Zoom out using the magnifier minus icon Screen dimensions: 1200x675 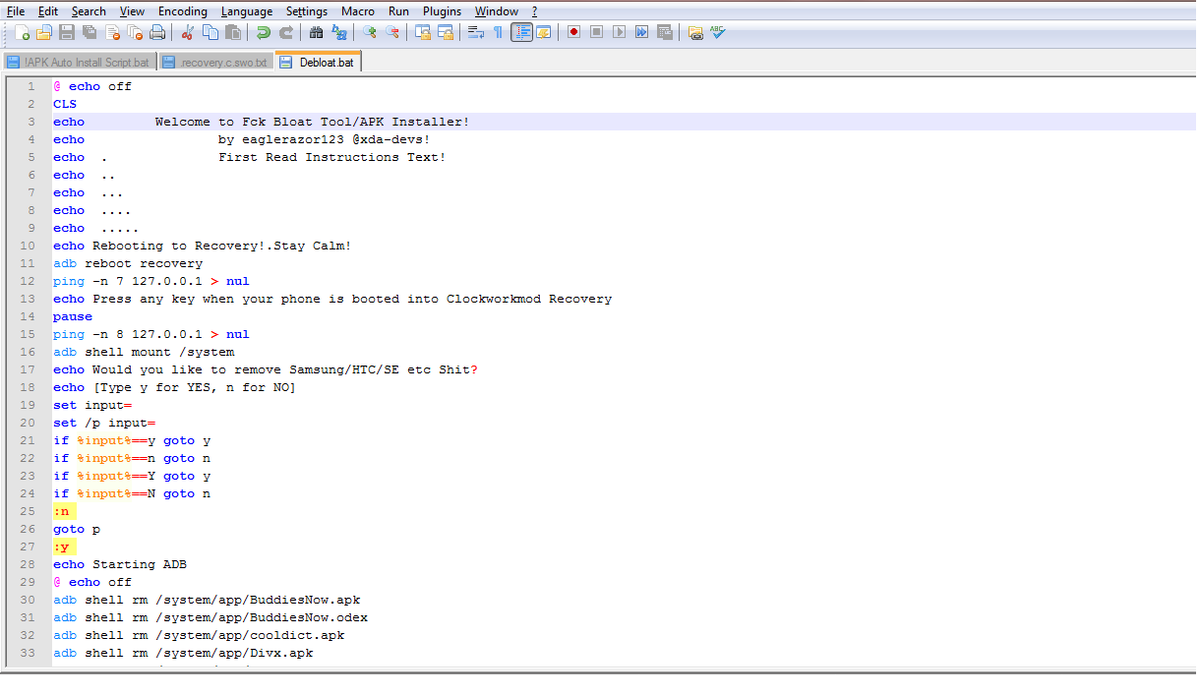392,32
